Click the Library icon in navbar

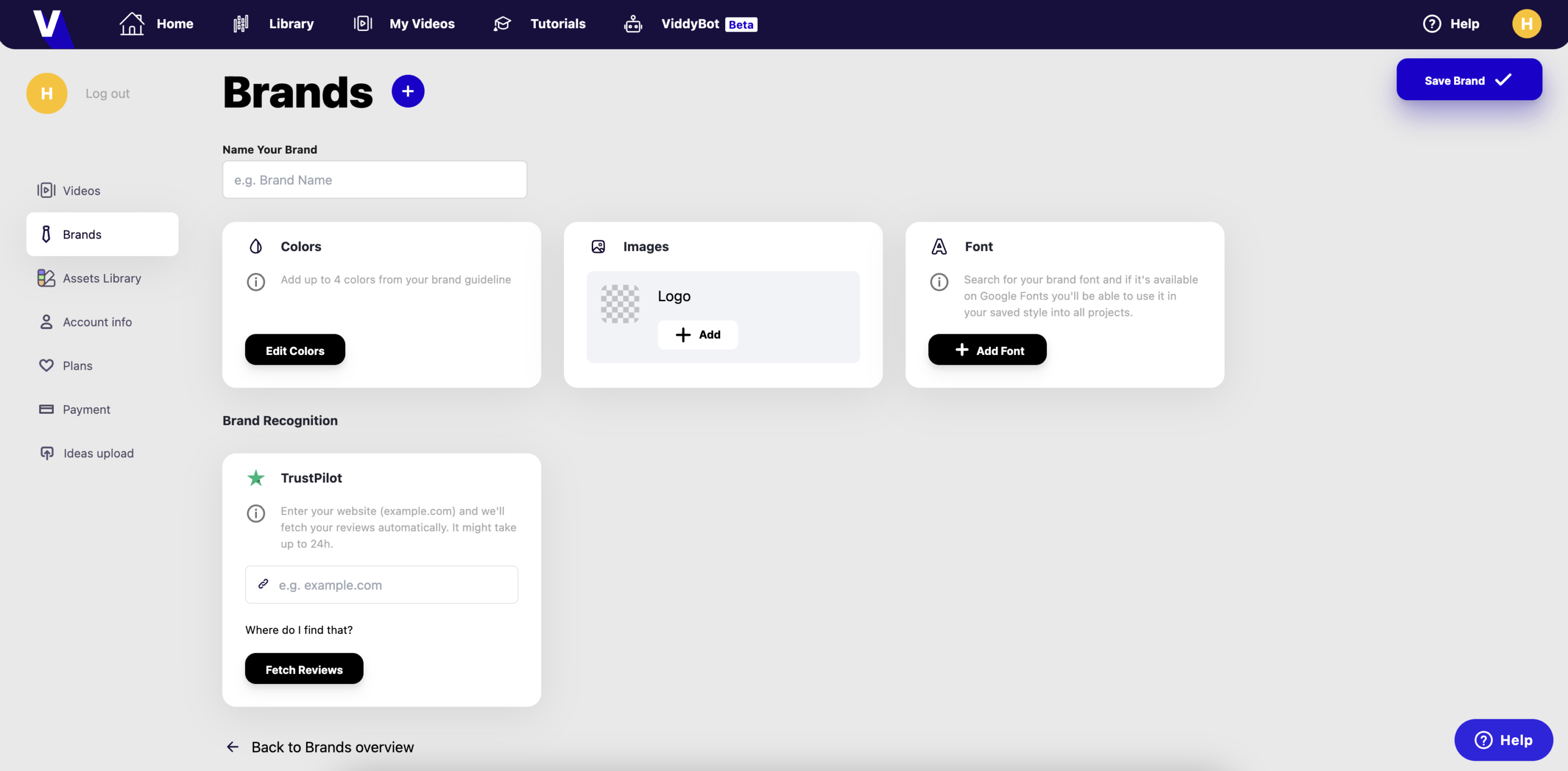coord(241,24)
